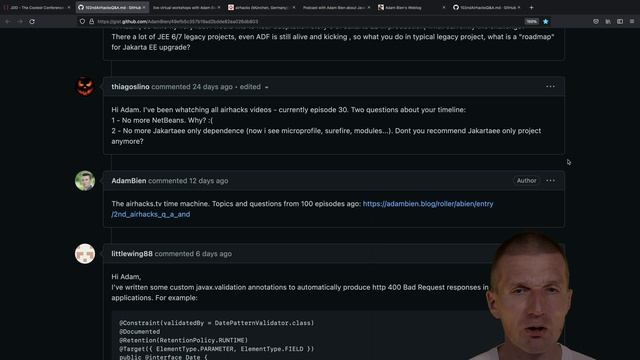Open the Firefox hamburger menu
Screen dimensions: 640x360
click(x=632, y=21)
